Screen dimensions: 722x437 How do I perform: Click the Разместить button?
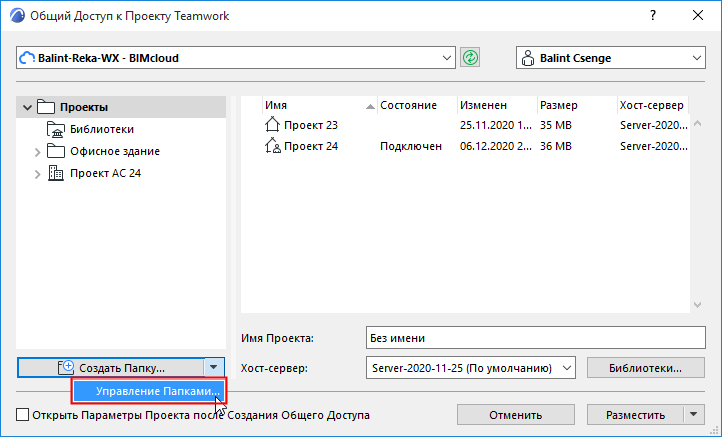pos(635,414)
